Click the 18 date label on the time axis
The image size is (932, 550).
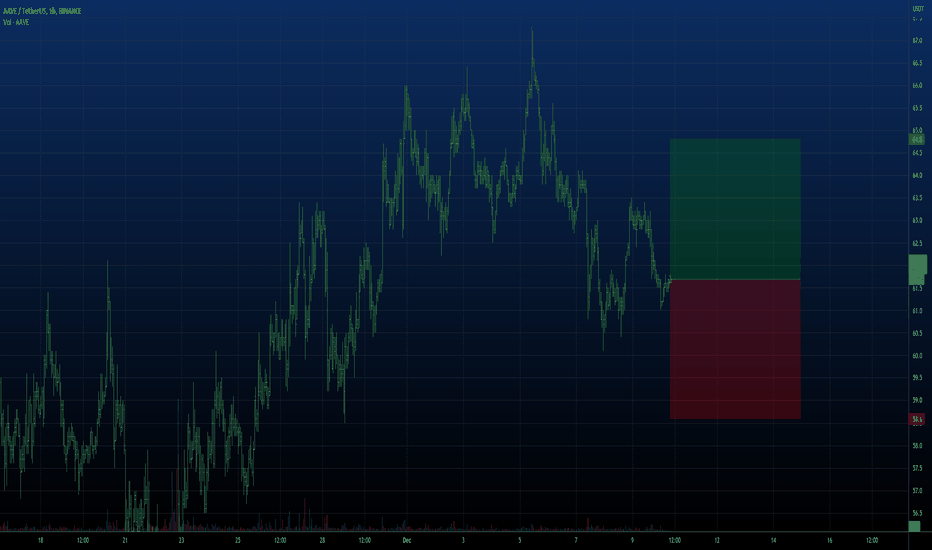click(40, 540)
